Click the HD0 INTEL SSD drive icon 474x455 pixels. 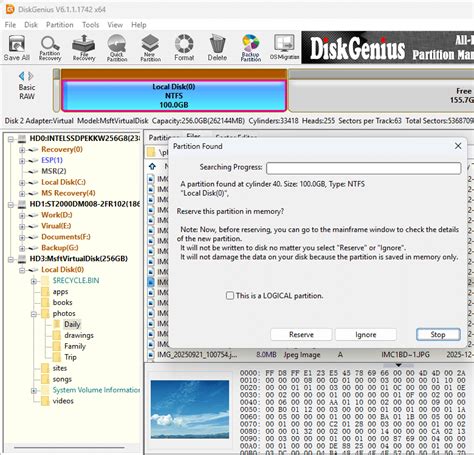22,138
